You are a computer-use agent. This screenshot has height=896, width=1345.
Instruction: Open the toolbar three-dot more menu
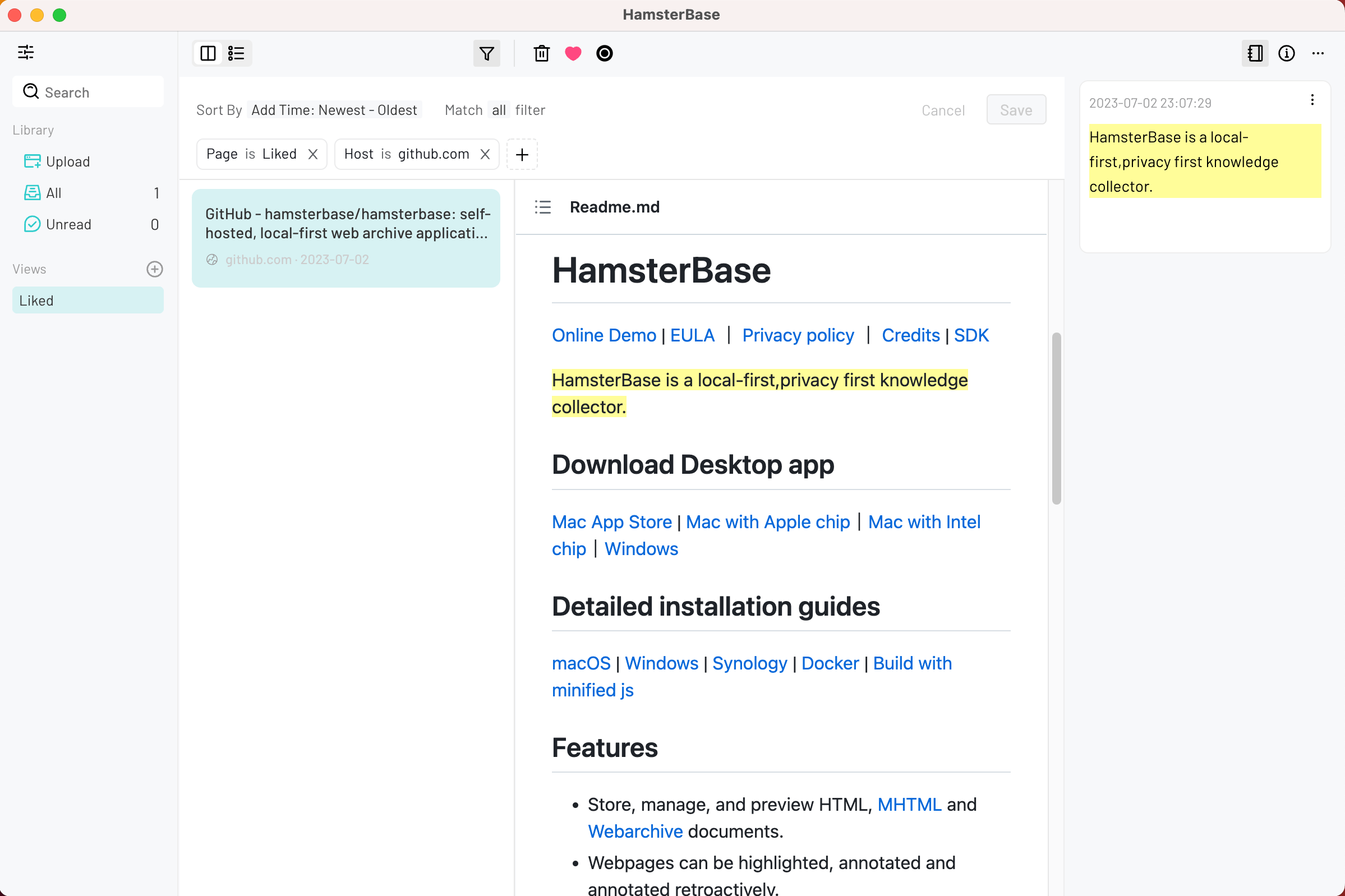pos(1318,53)
